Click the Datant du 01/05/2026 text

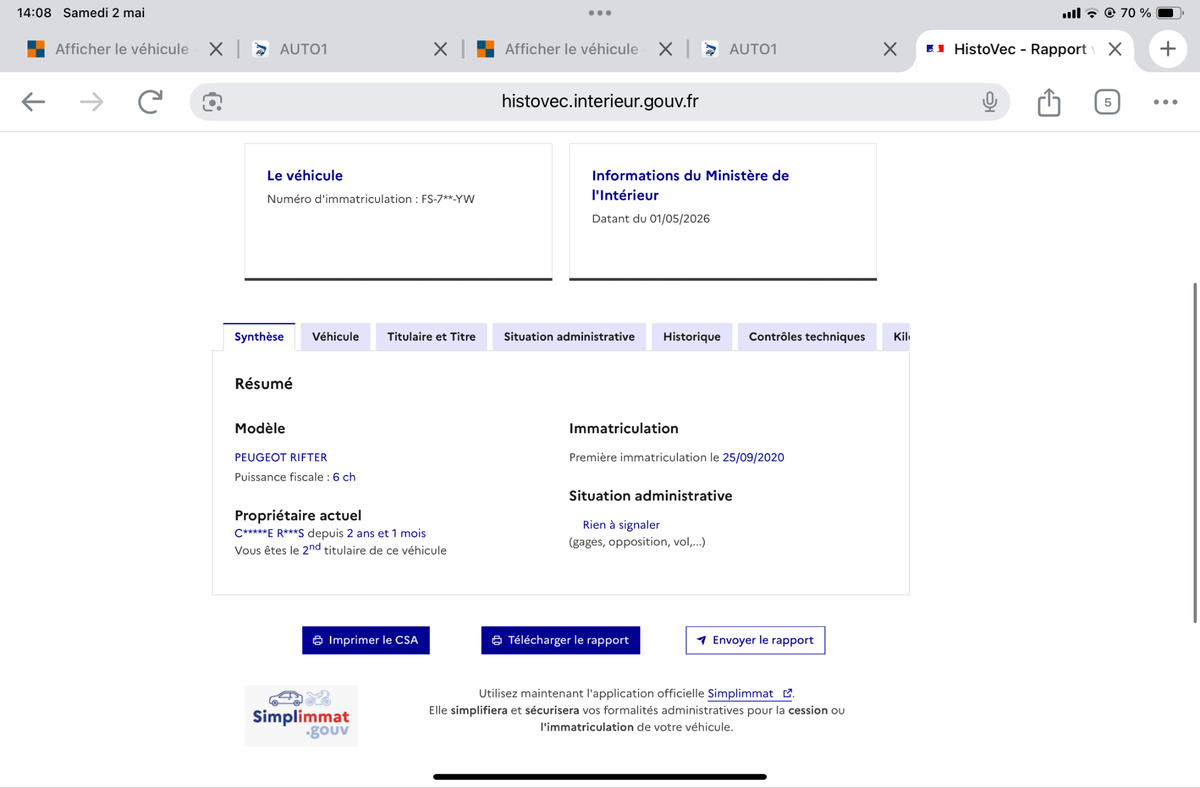pyautogui.click(x=651, y=218)
